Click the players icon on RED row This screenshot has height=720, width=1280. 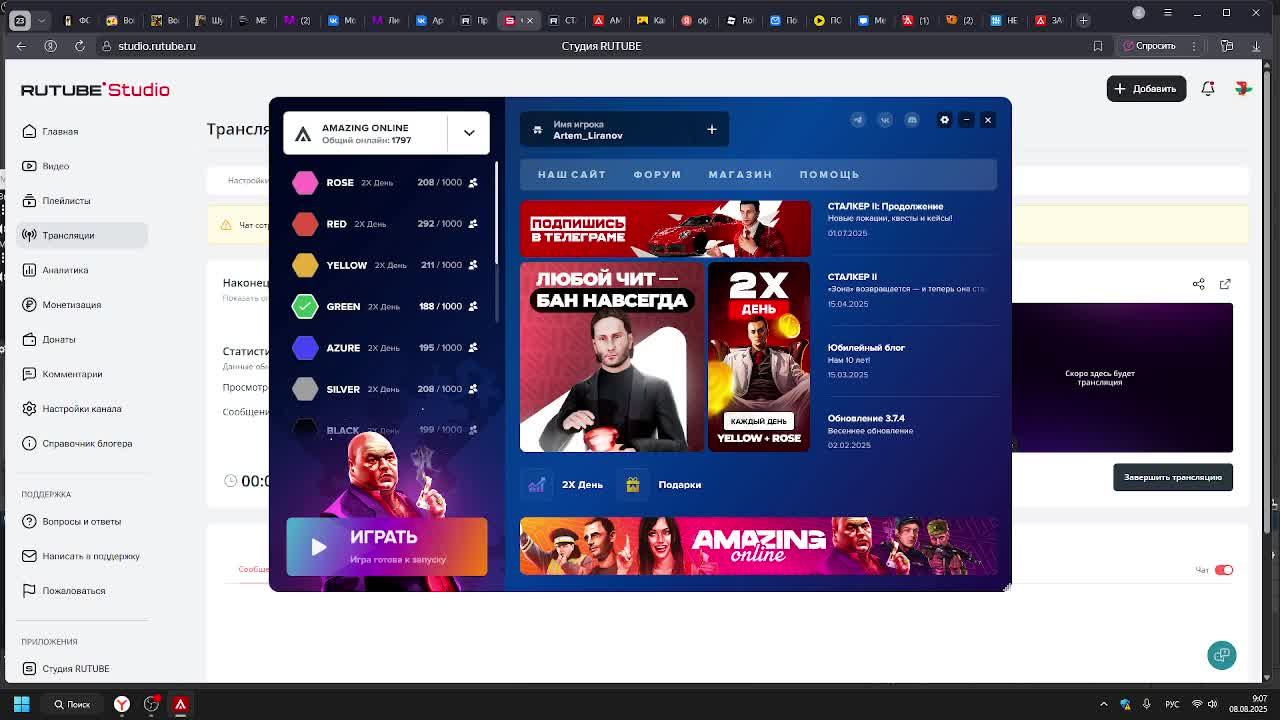point(473,224)
